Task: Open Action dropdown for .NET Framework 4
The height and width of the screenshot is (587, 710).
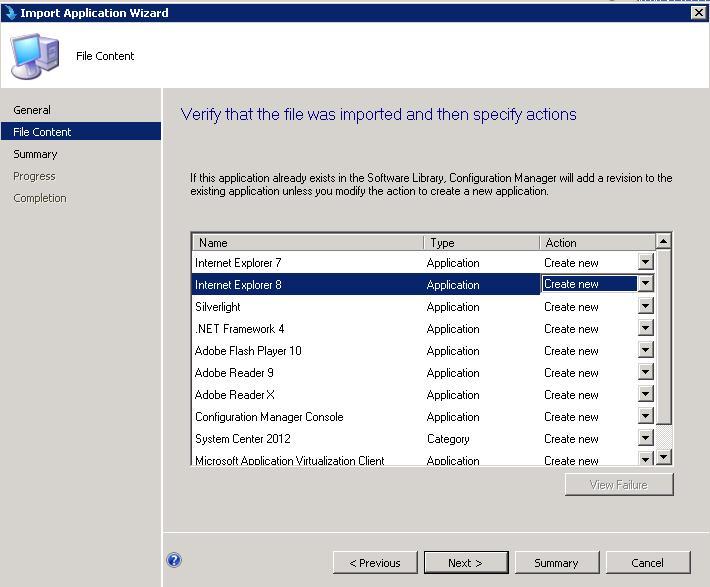Action: [646, 328]
